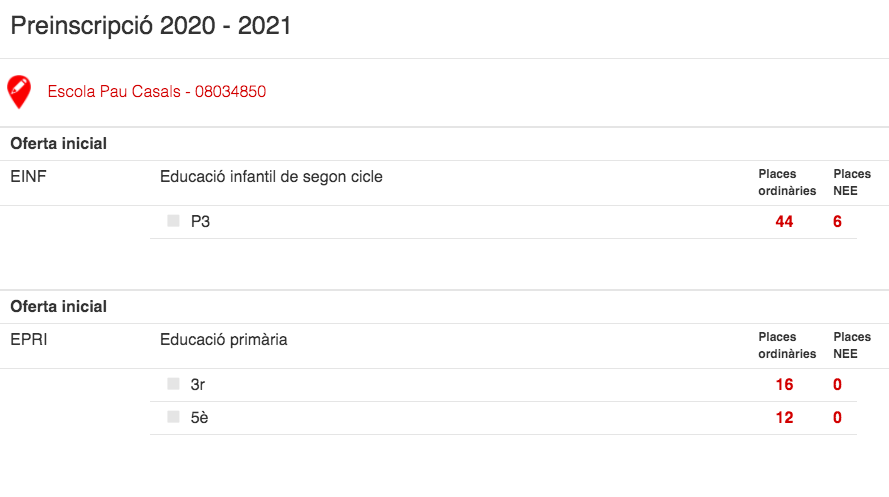Tick the P3 checkbox
Viewport: 889px width, 497px height.
pyautogui.click(x=174, y=221)
